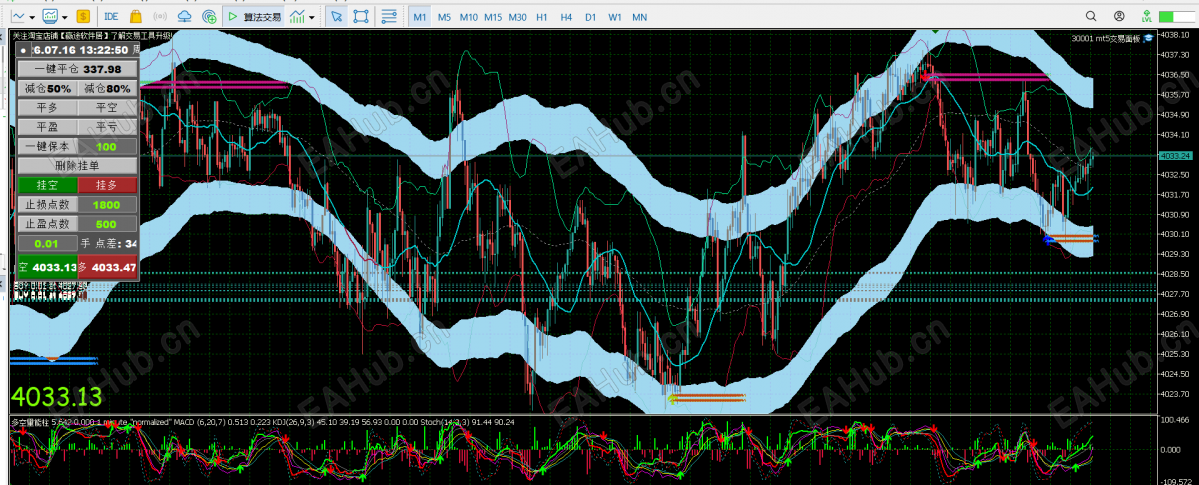Click the panel collapse dot beside time
1199x485 pixels.
pyautogui.click(x=23, y=50)
